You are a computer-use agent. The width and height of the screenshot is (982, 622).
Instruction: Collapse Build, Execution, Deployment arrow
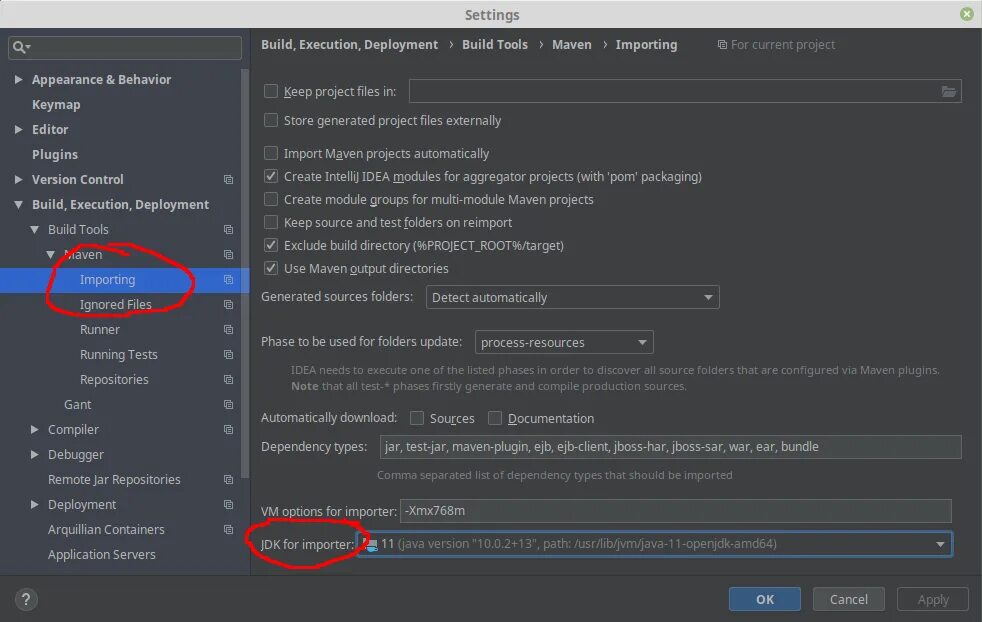(x=18, y=205)
